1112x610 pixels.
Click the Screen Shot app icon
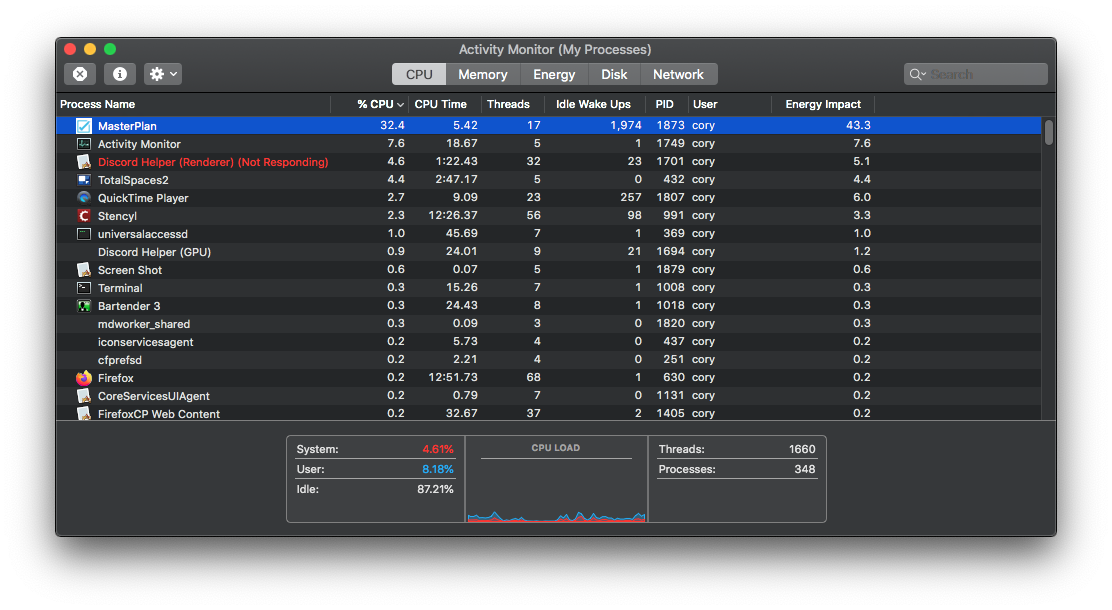click(84, 270)
